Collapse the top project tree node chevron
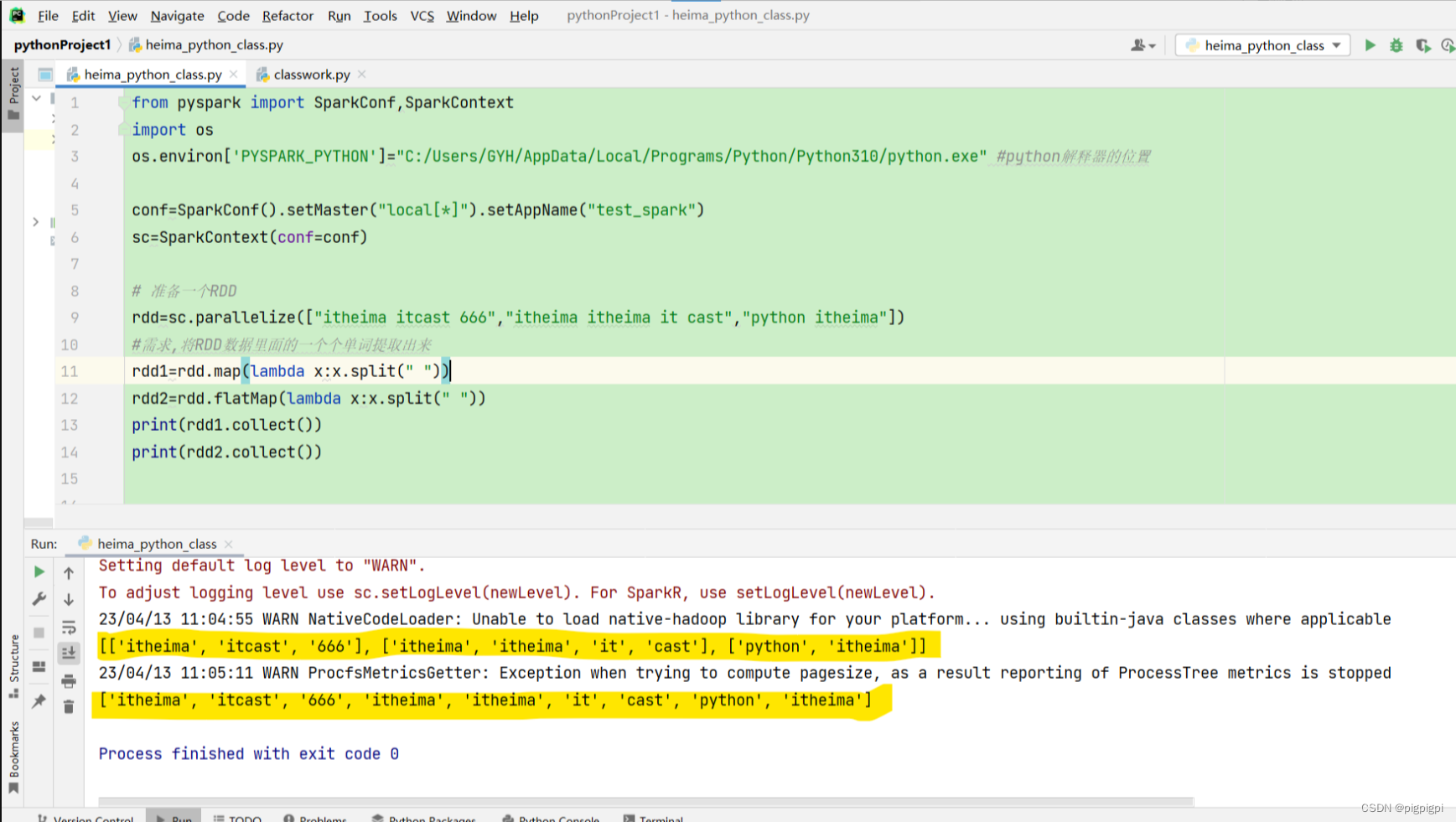Image resolution: width=1456 pixels, height=822 pixels. click(x=36, y=98)
